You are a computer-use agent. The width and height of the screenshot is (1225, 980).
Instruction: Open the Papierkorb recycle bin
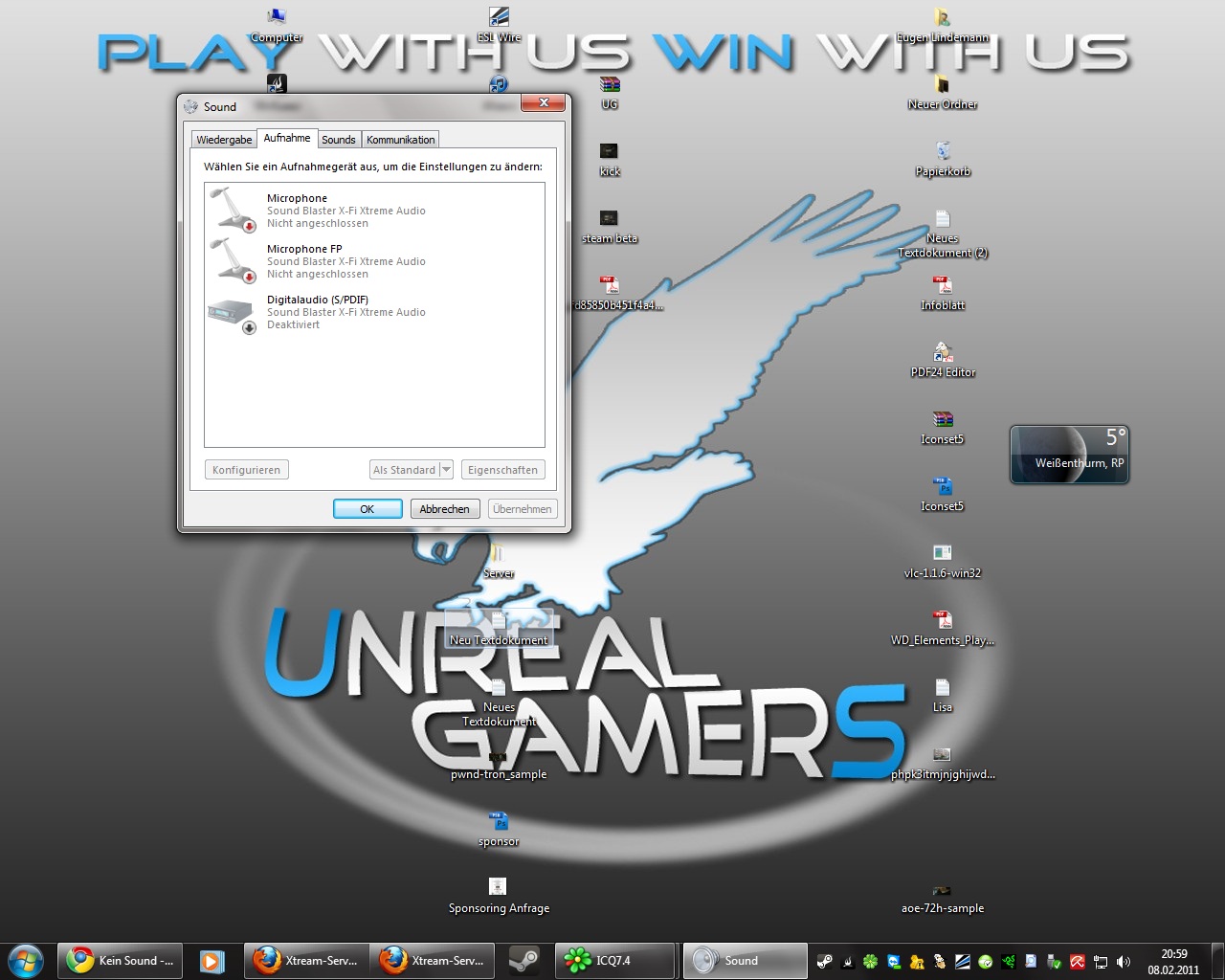[943, 160]
